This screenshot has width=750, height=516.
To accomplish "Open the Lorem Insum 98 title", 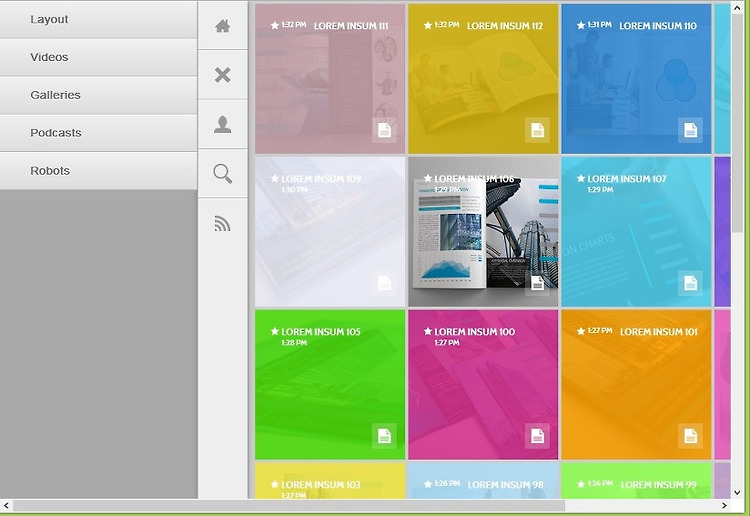I will 506,485.
